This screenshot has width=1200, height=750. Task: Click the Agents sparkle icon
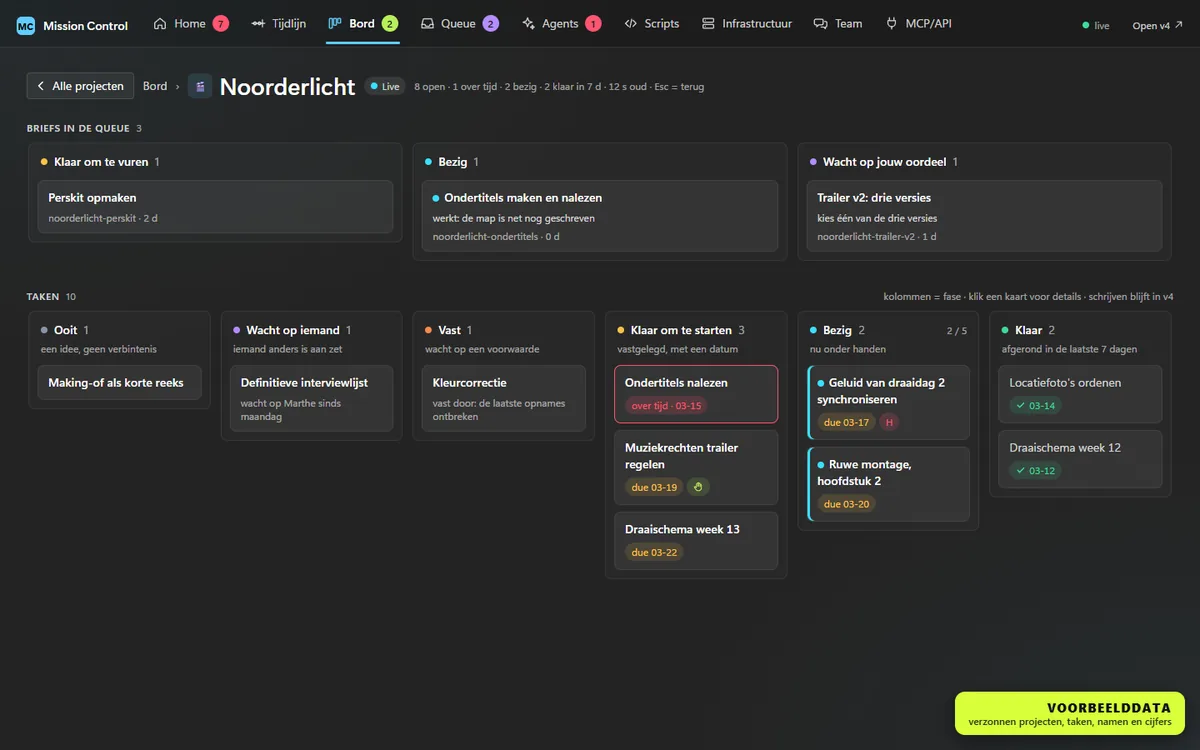[x=529, y=23]
